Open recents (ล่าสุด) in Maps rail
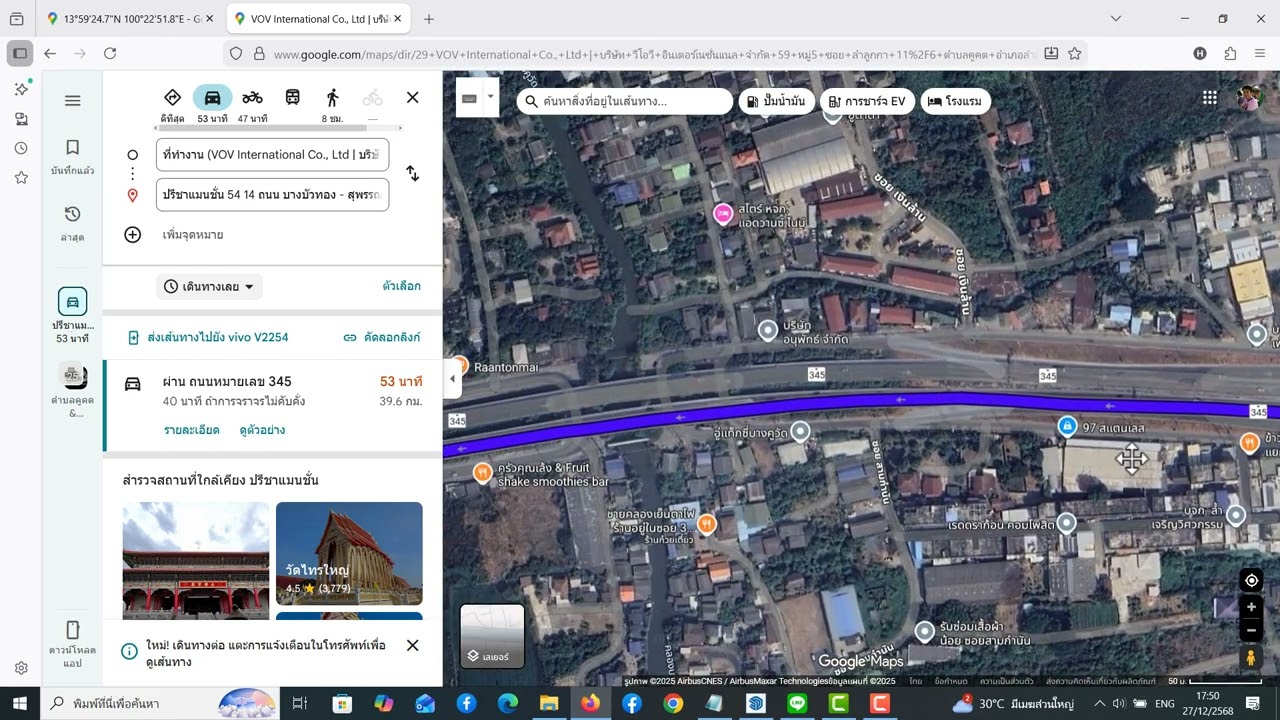1280x720 pixels. pyautogui.click(x=72, y=224)
